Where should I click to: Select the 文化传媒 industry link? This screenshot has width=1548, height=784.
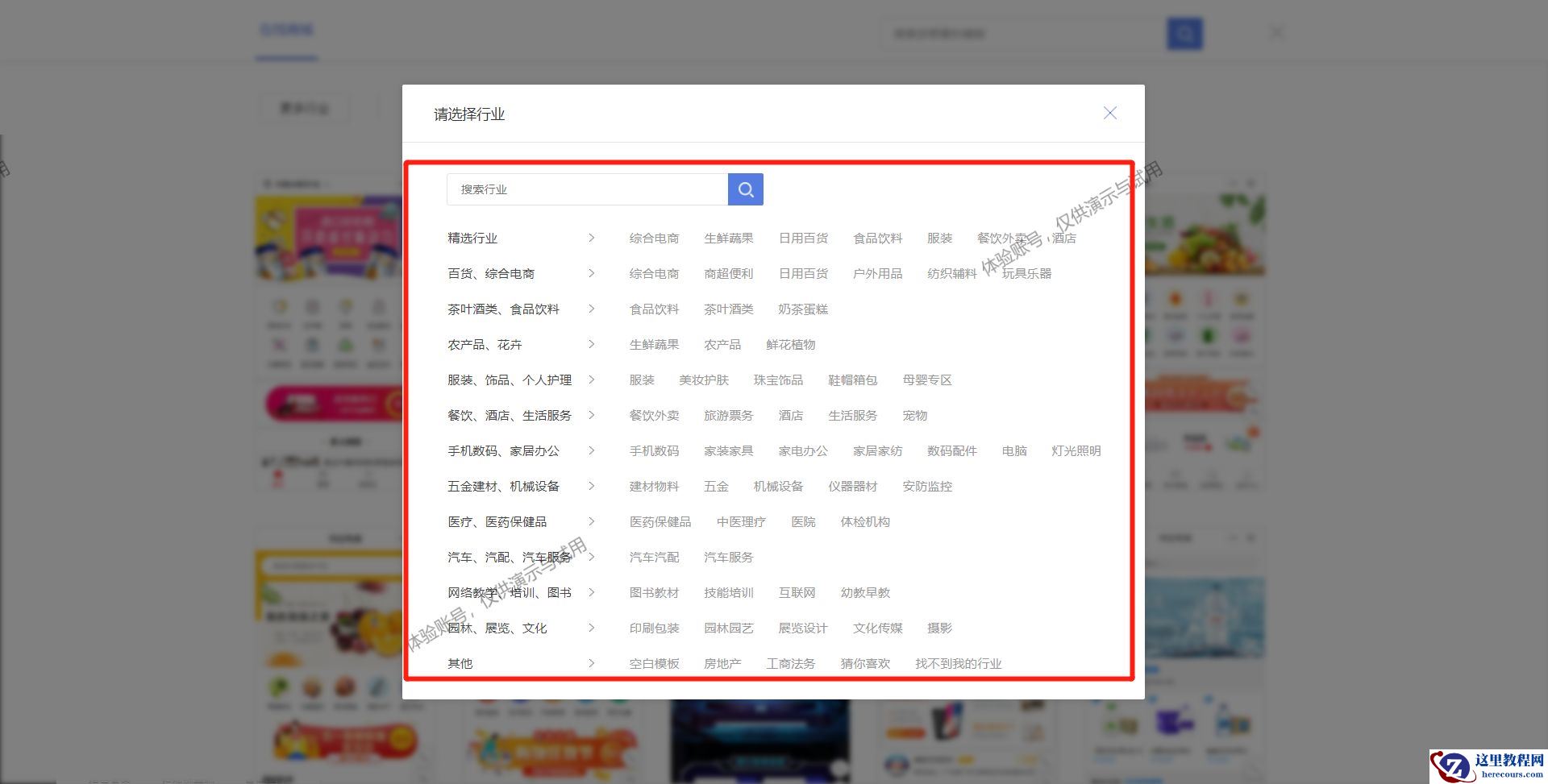point(878,628)
